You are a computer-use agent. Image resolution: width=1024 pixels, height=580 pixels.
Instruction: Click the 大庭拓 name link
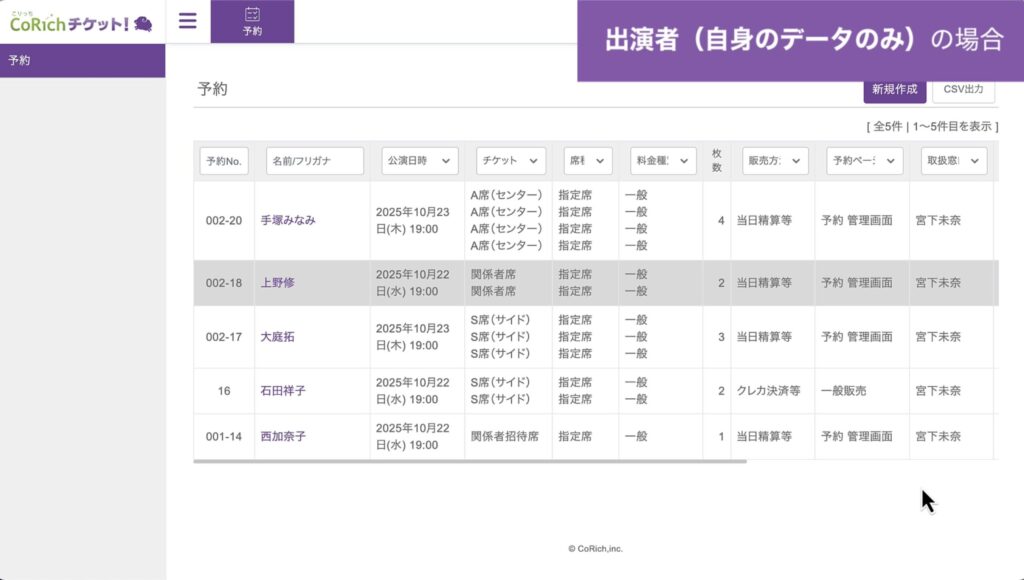click(278, 337)
